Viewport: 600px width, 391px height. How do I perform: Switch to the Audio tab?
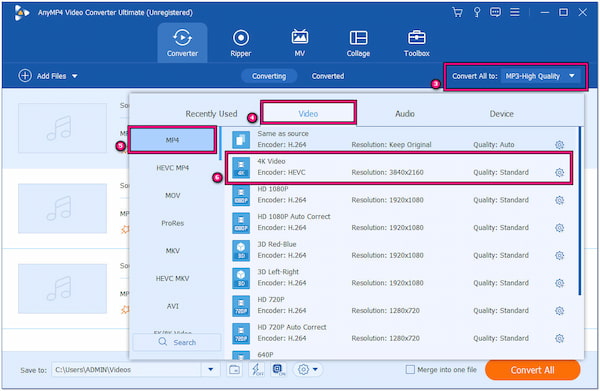coord(405,114)
